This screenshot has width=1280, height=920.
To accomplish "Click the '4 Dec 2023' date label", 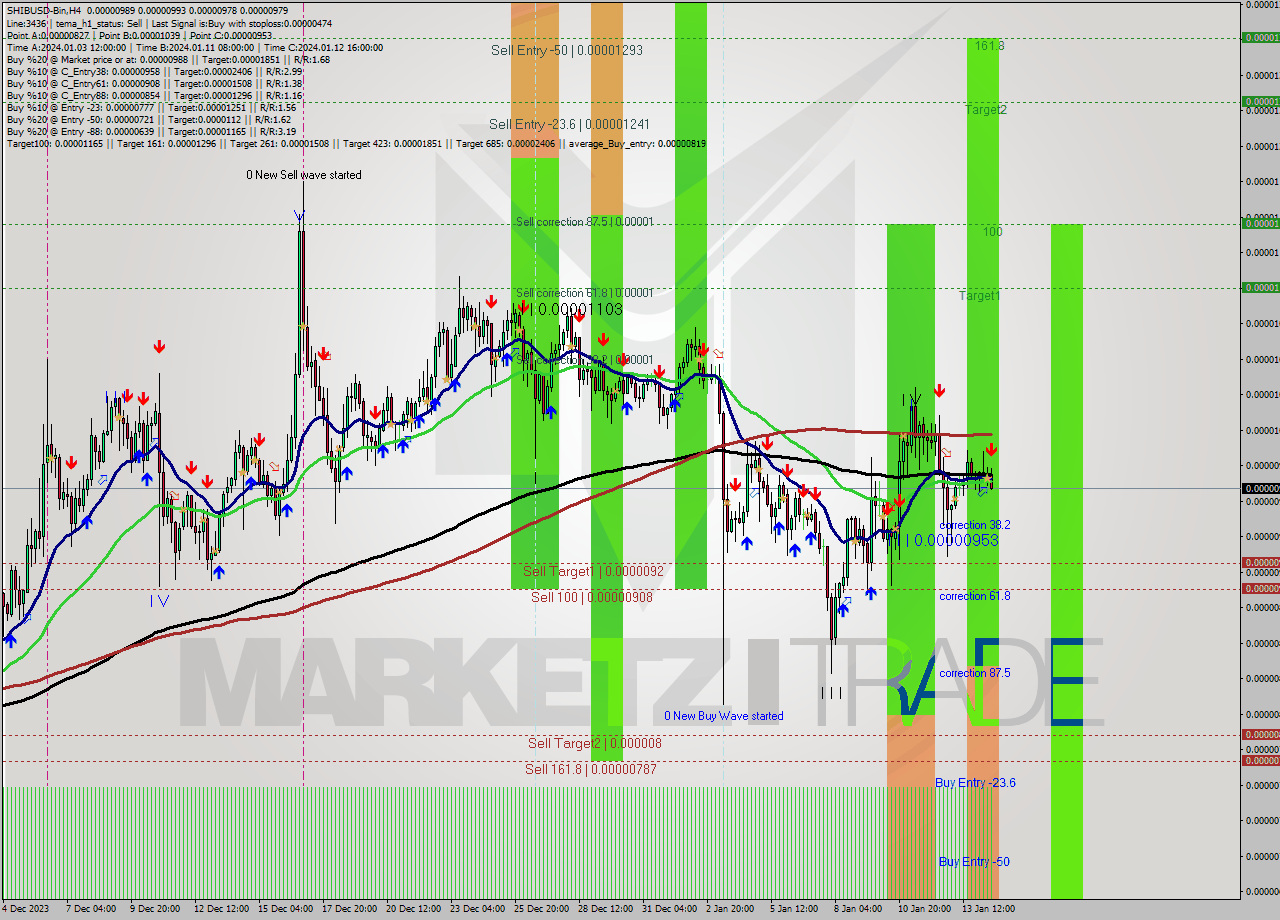I will point(27,909).
